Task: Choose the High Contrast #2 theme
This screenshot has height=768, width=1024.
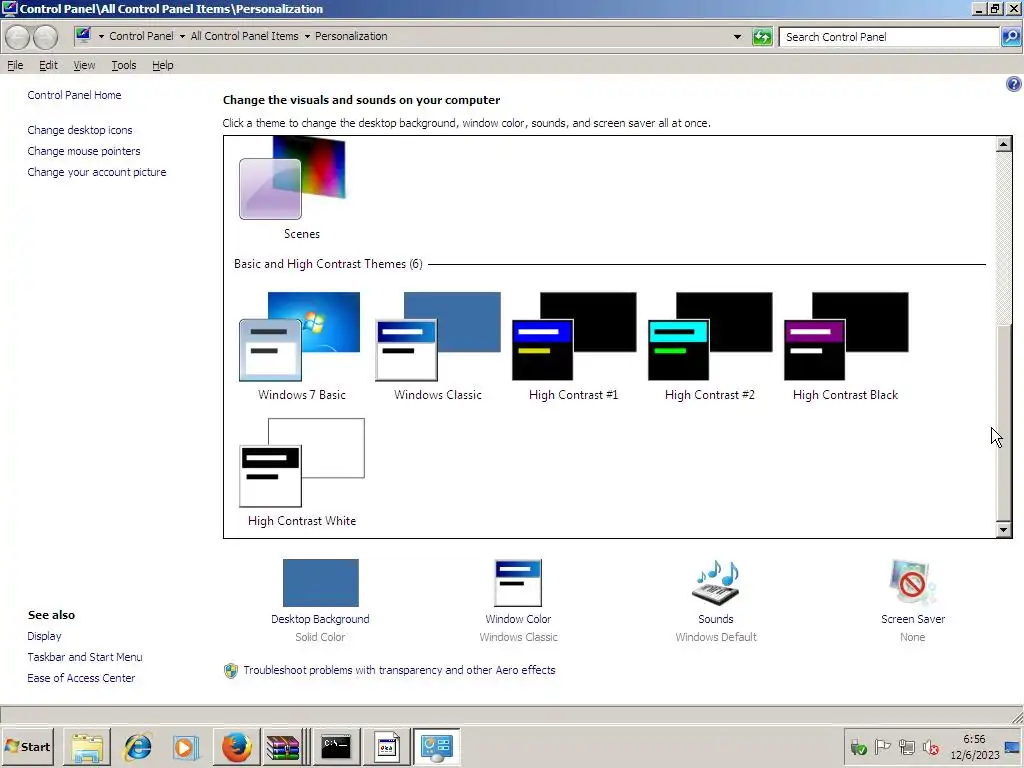Action: (710, 336)
